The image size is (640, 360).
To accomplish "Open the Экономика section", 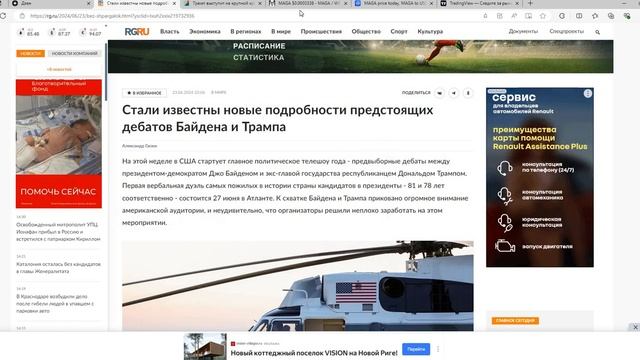I will click(204, 31).
